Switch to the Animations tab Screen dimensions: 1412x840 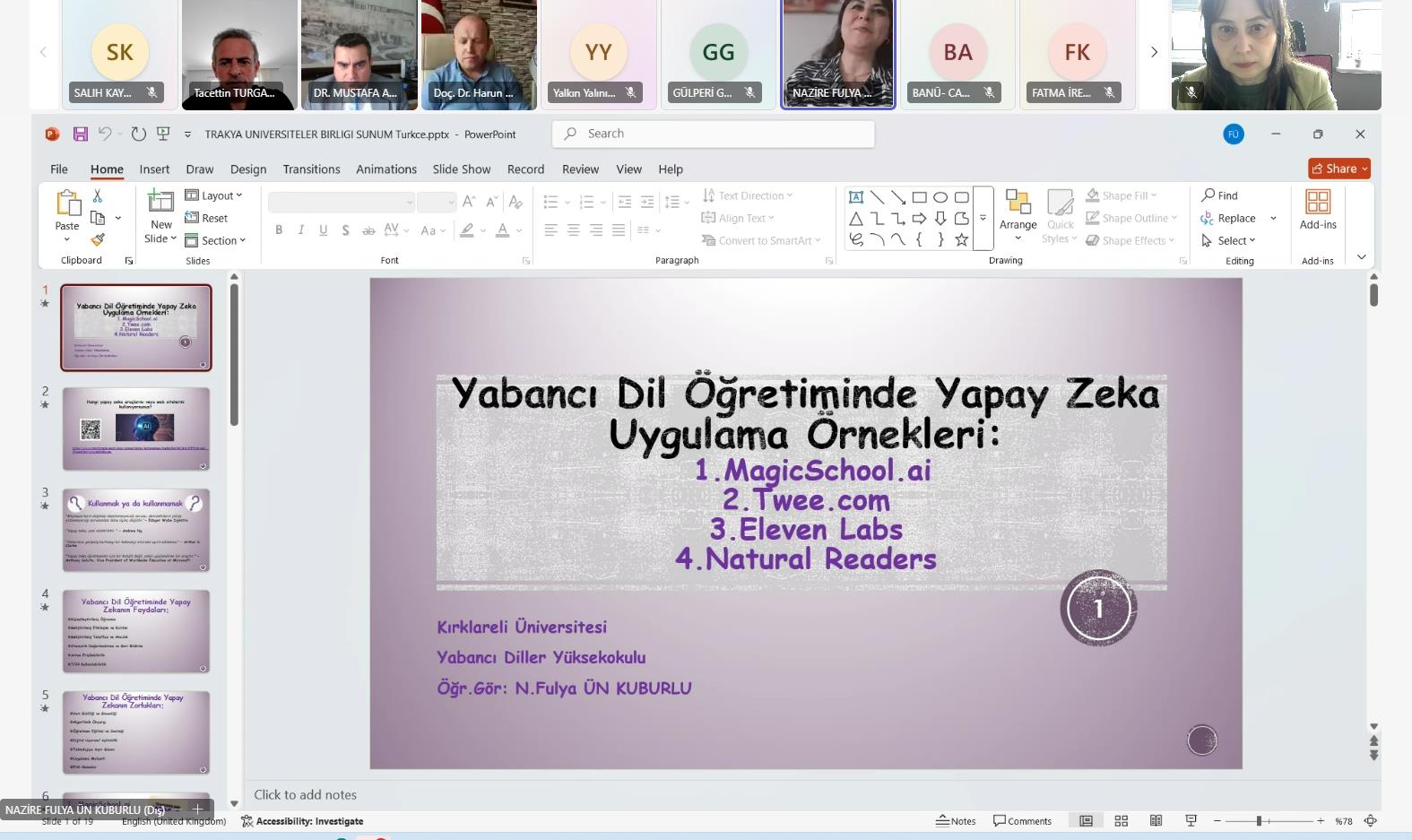point(386,169)
